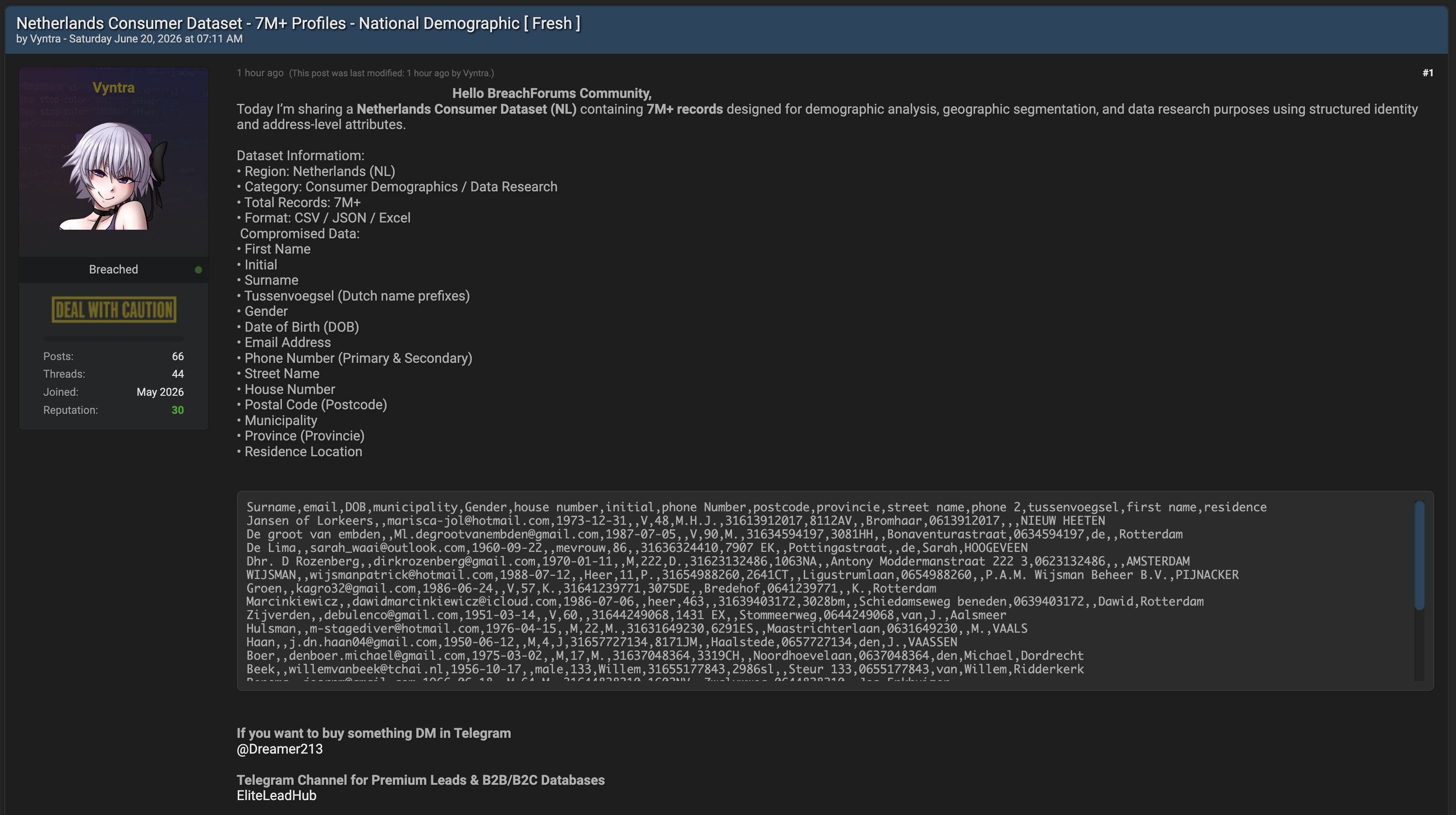The width and height of the screenshot is (1456, 815).
Task: Click the 'Total Records: 7M+' bullet
Action: click(299, 203)
